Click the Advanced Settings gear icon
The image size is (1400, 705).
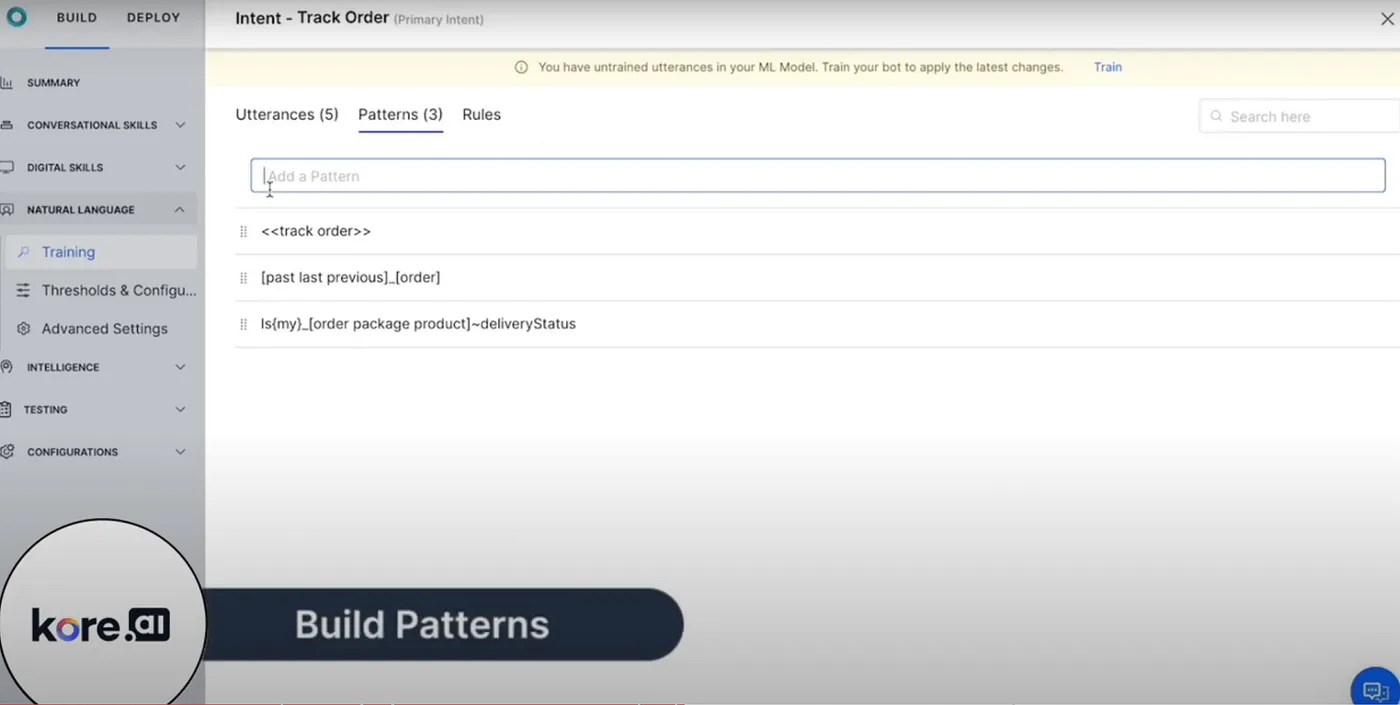24,328
